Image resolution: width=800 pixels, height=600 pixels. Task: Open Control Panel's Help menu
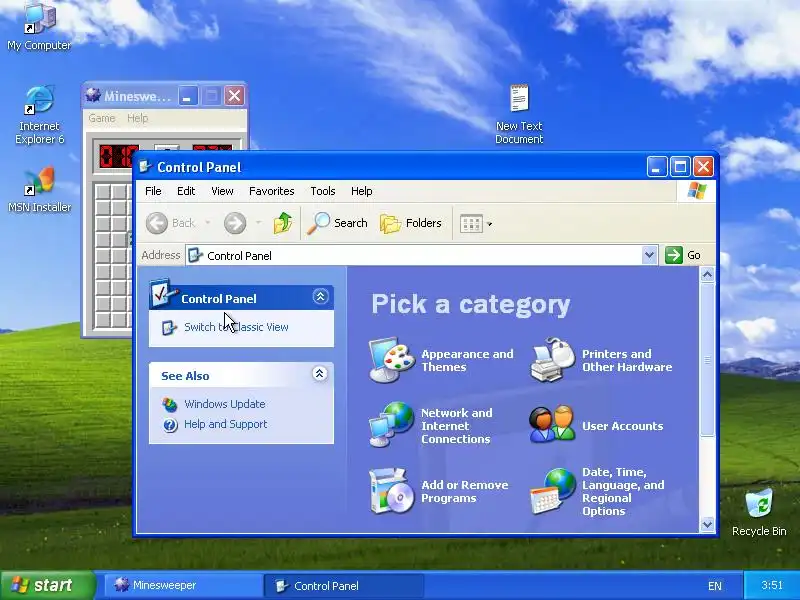[362, 191]
